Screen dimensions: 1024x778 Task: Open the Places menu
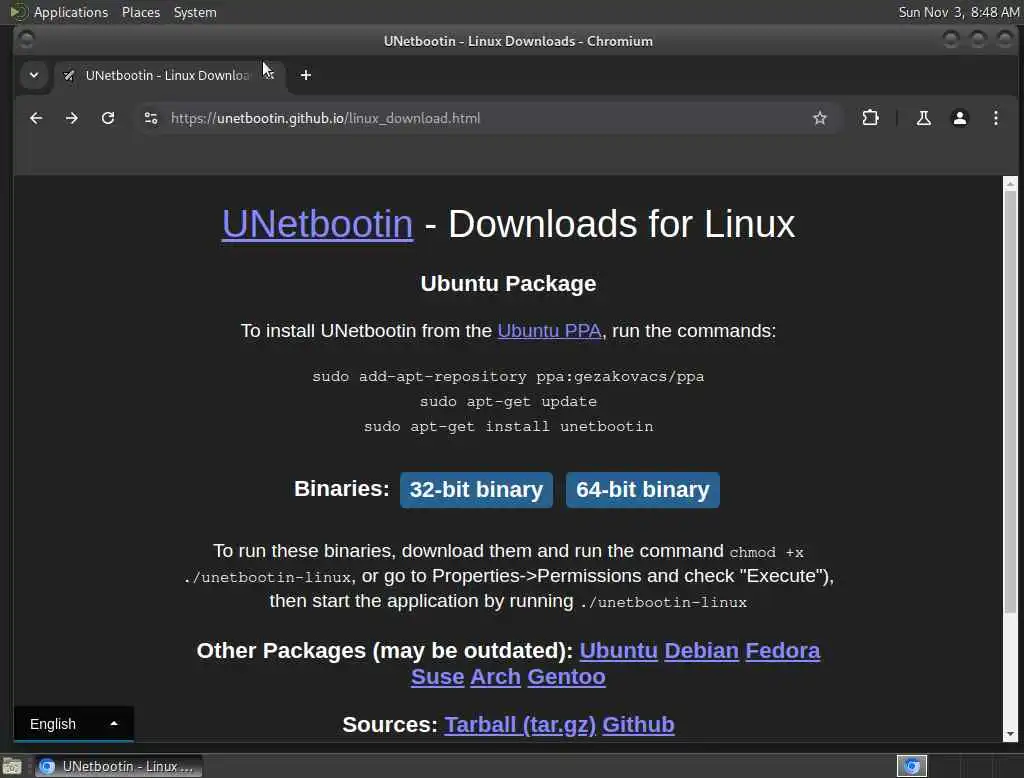(x=141, y=12)
